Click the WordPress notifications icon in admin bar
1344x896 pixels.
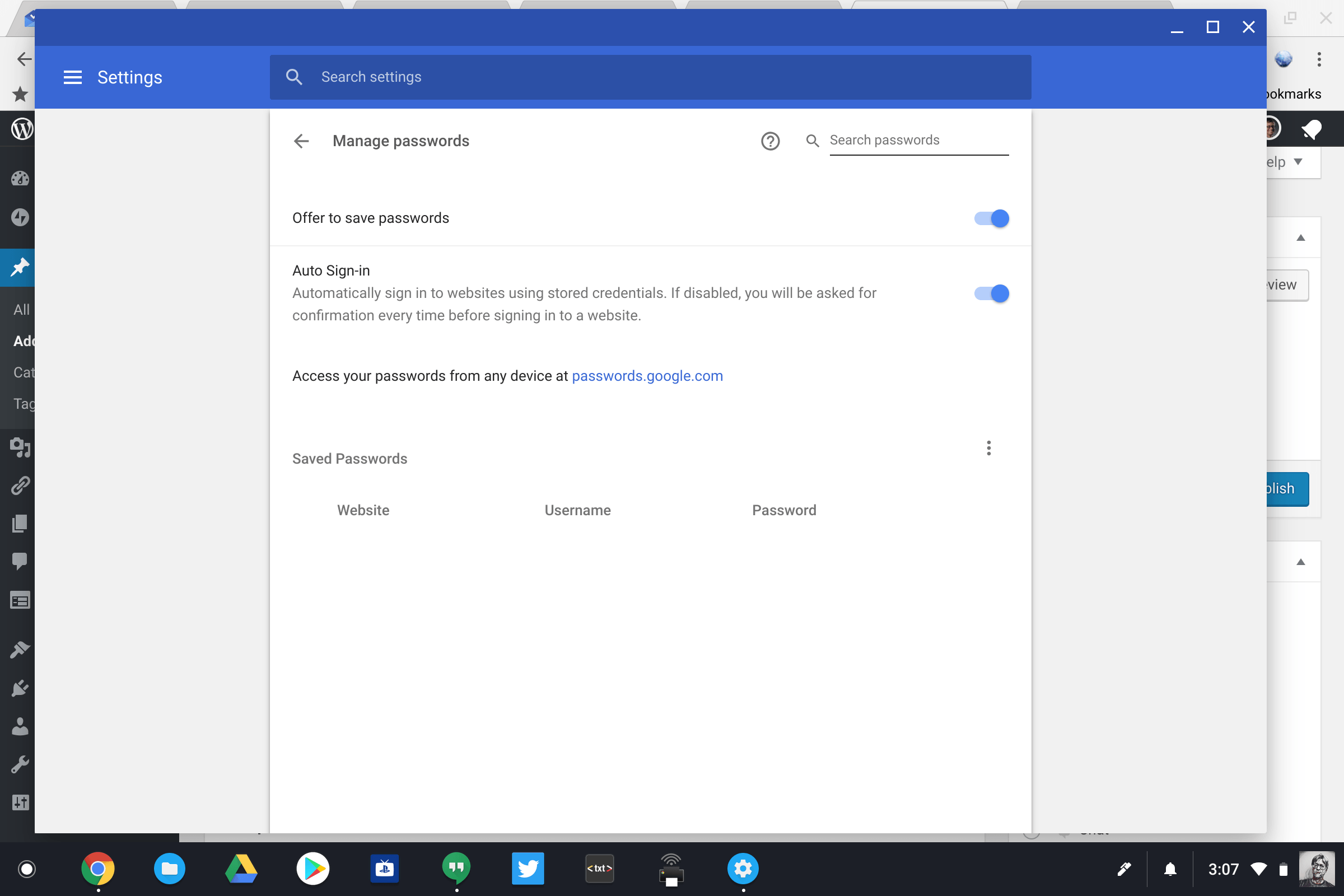pos(1311,129)
